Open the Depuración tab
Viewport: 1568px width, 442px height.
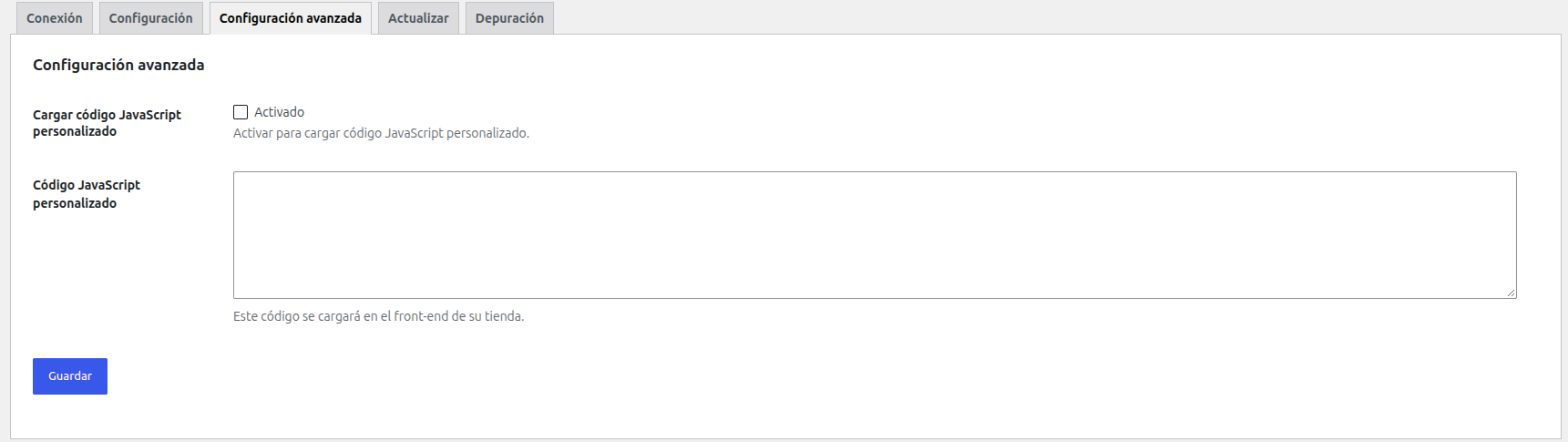tap(509, 18)
